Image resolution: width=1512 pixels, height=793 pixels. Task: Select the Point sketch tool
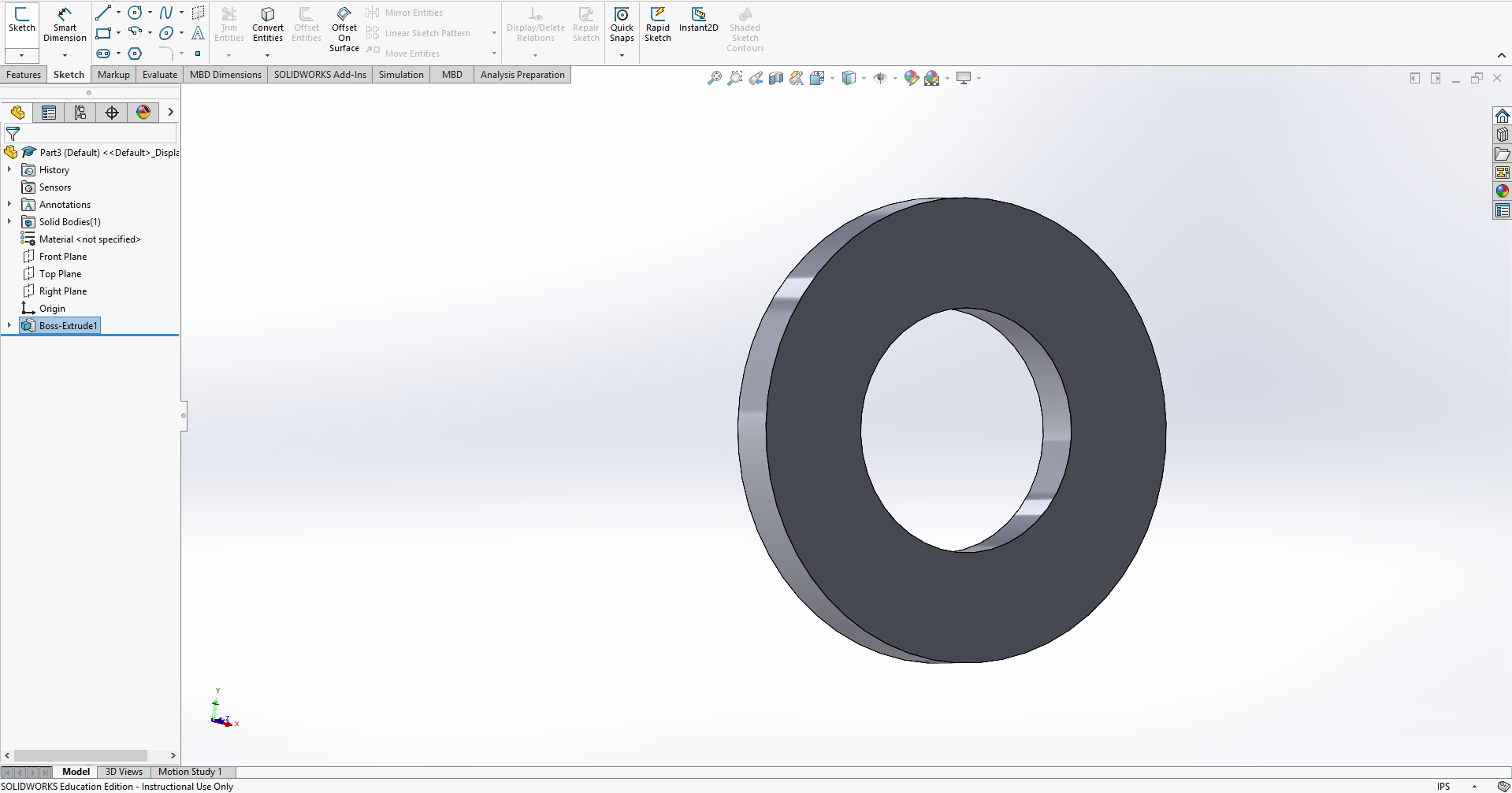coord(198,54)
